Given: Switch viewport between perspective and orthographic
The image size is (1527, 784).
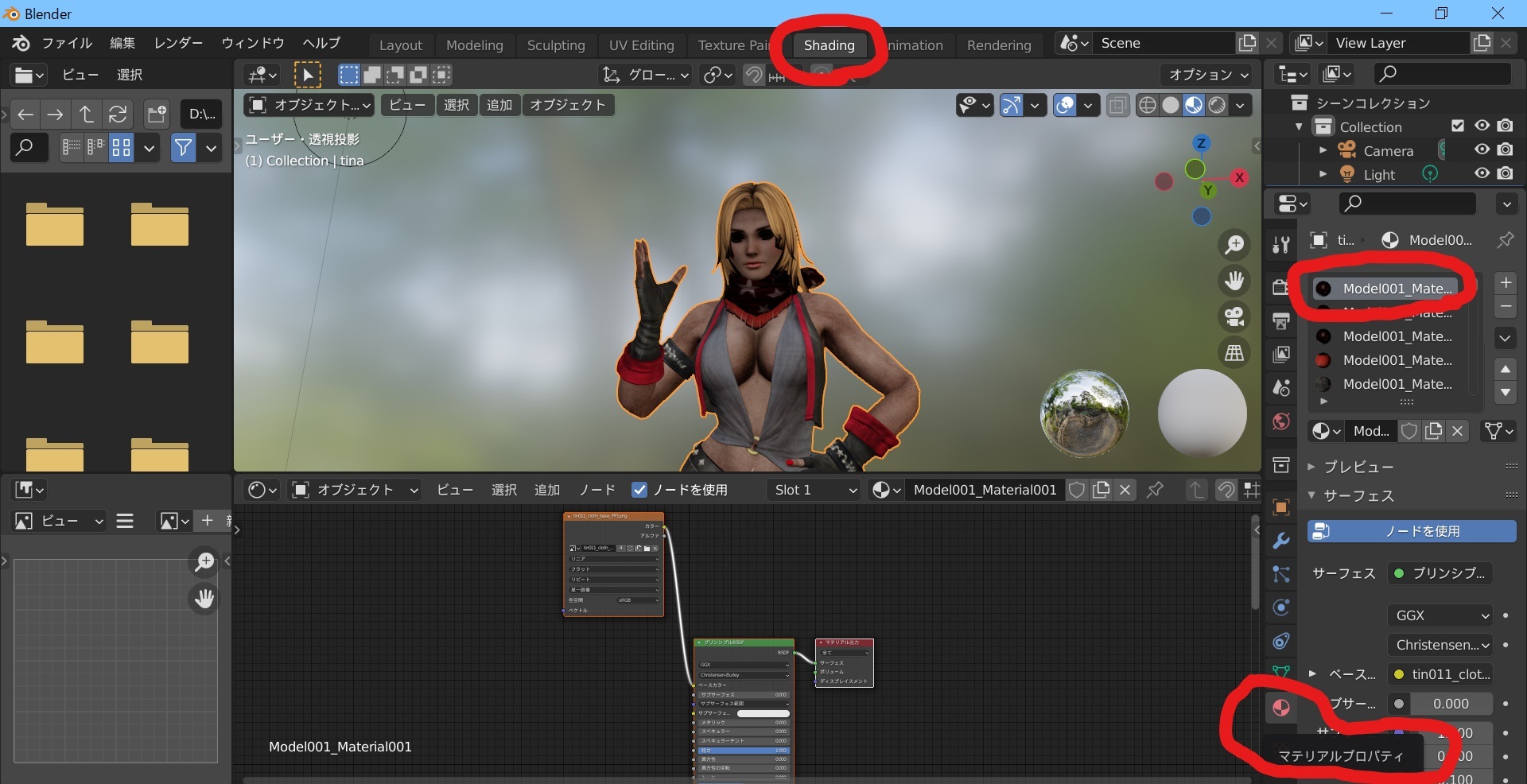Looking at the screenshot, I should pyautogui.click(x=1234, y=353).
